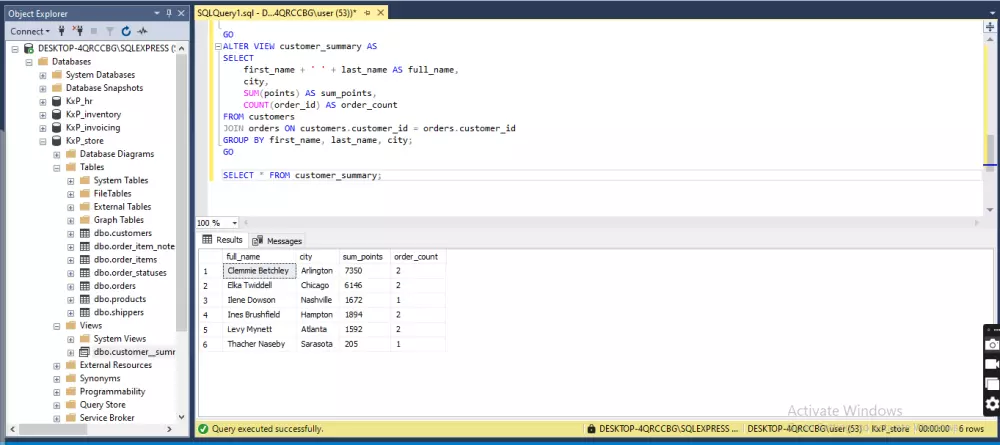Expand the System Databases node
The height and width of the screenshot is (445, 1000).
[43, 75]
